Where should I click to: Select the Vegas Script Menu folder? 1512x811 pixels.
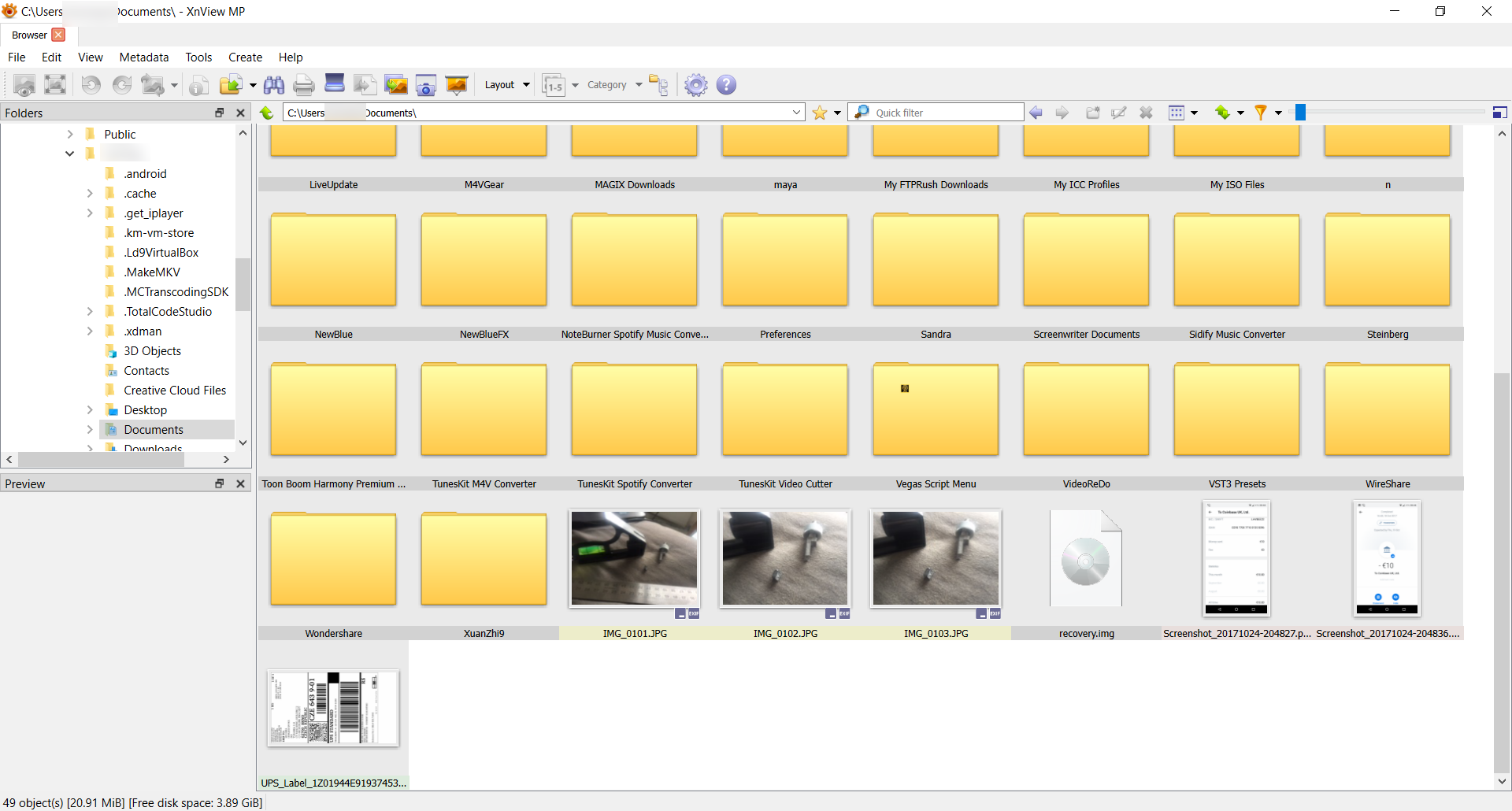pyautogui.click(x=936, y=409)
